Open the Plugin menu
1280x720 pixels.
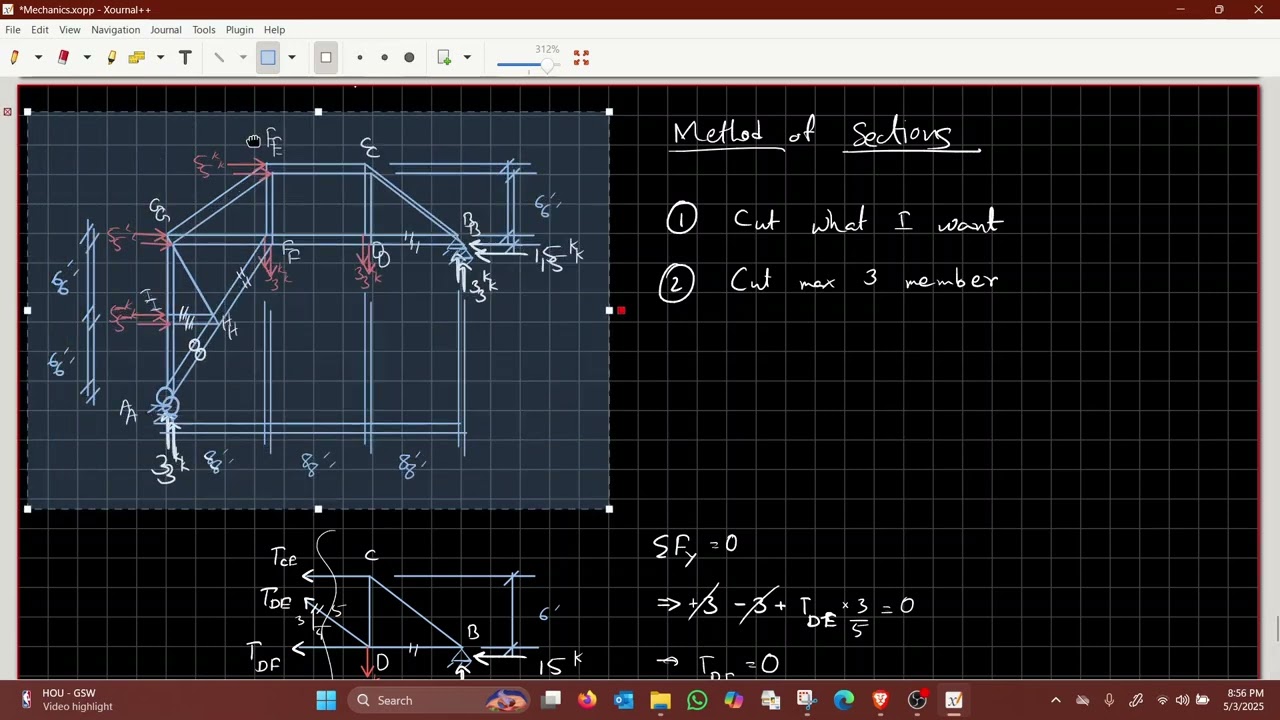240,30
